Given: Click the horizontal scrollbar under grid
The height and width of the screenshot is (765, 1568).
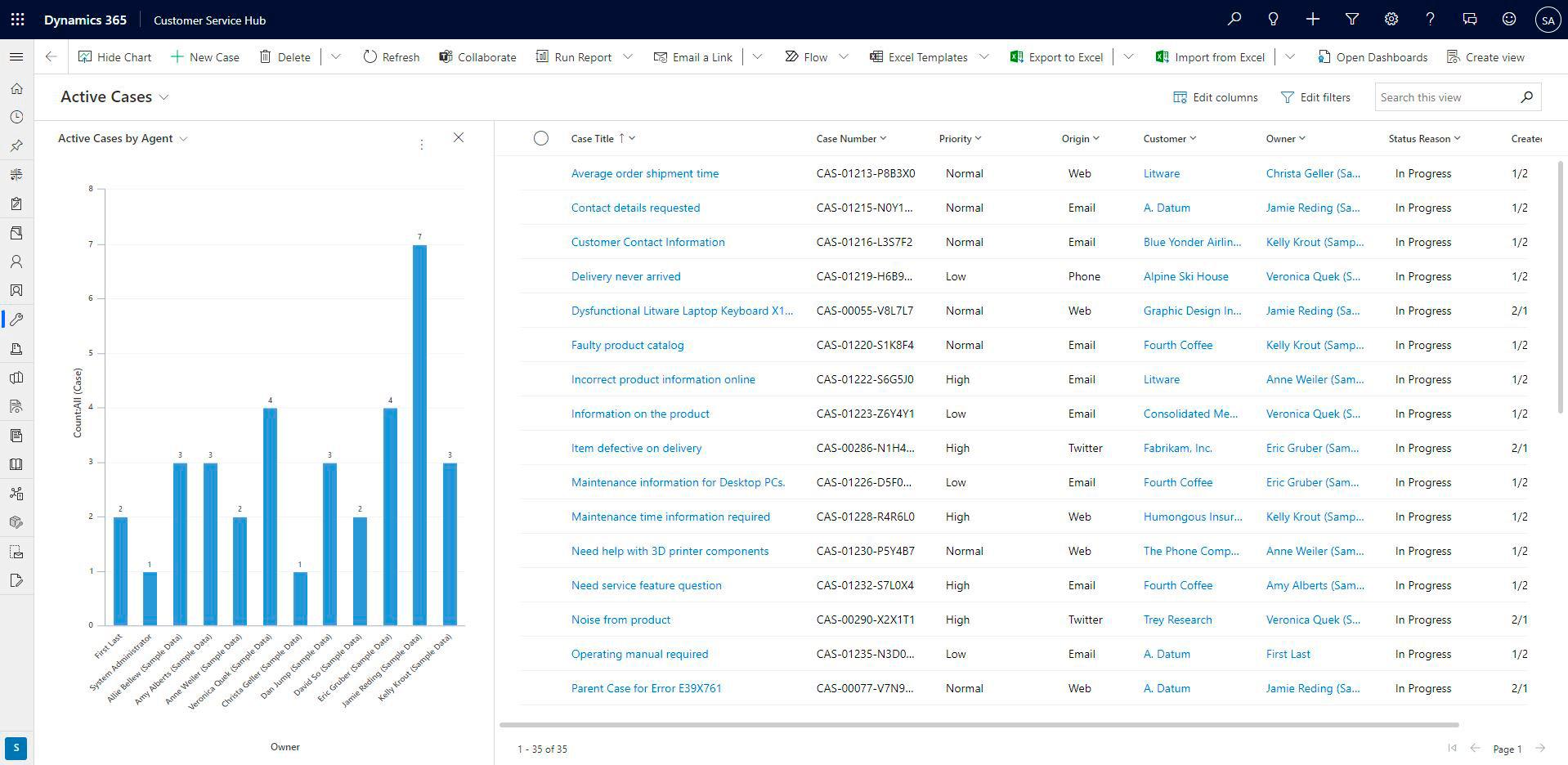Looking at the screenshot, I should pyautogui.click(x=979, y=724).
